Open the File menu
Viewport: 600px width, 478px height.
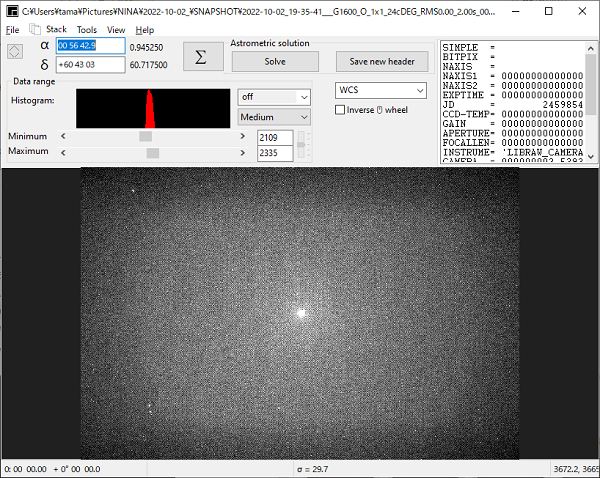click(12, 30)
